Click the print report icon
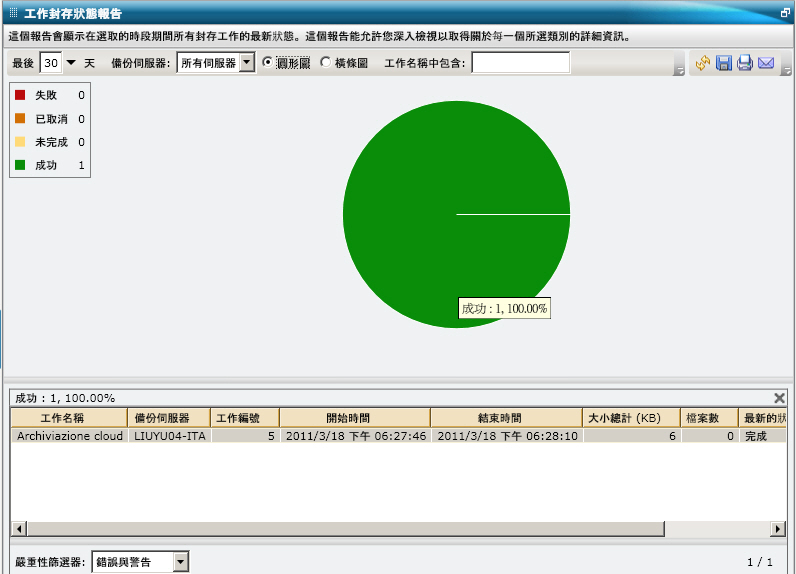The image size is (796, 574). point(745,63)
